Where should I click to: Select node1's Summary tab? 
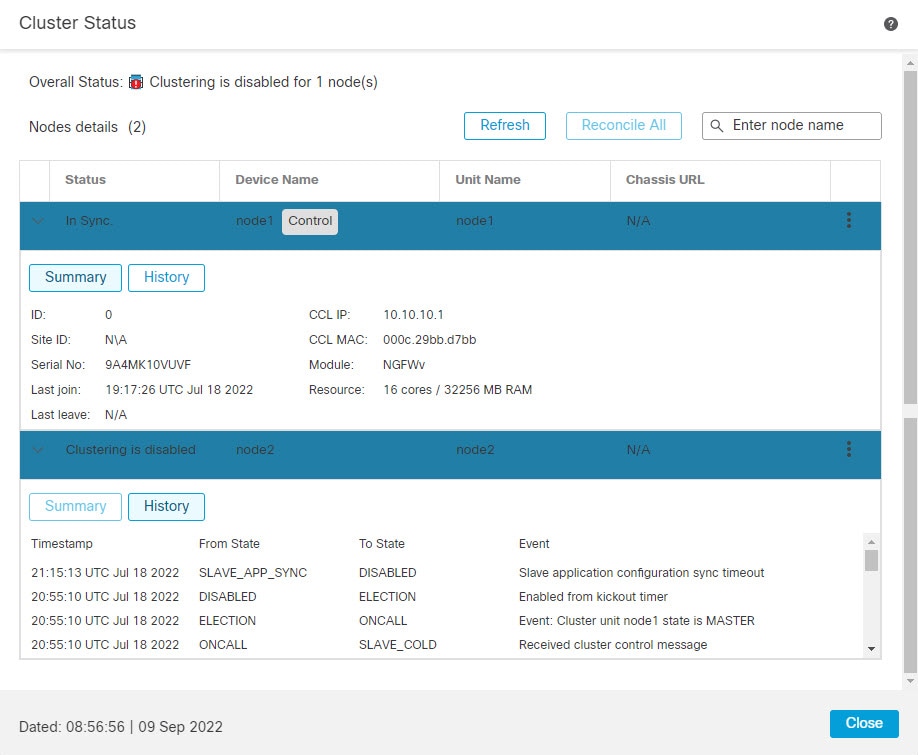pyautogui.click(x=75, y=277)
